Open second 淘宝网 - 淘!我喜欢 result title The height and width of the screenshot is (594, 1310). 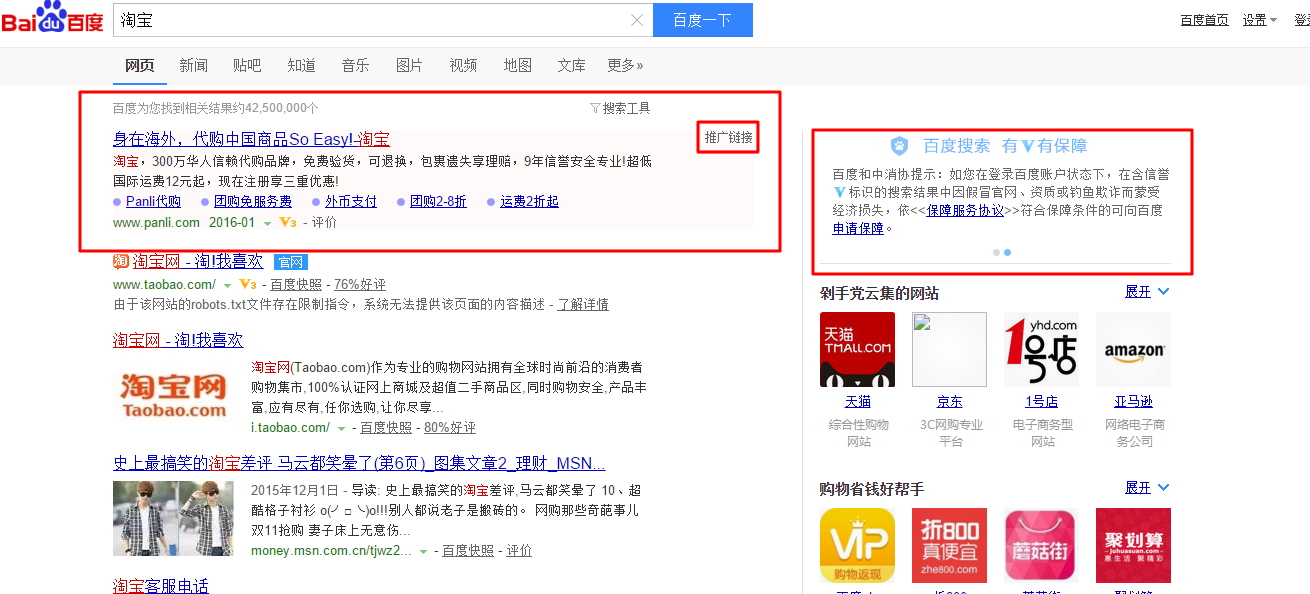click(177, 340)
